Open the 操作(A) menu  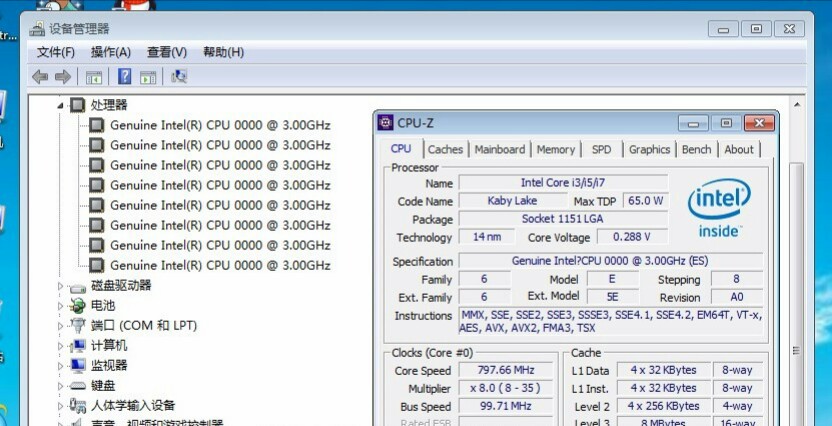110,52
